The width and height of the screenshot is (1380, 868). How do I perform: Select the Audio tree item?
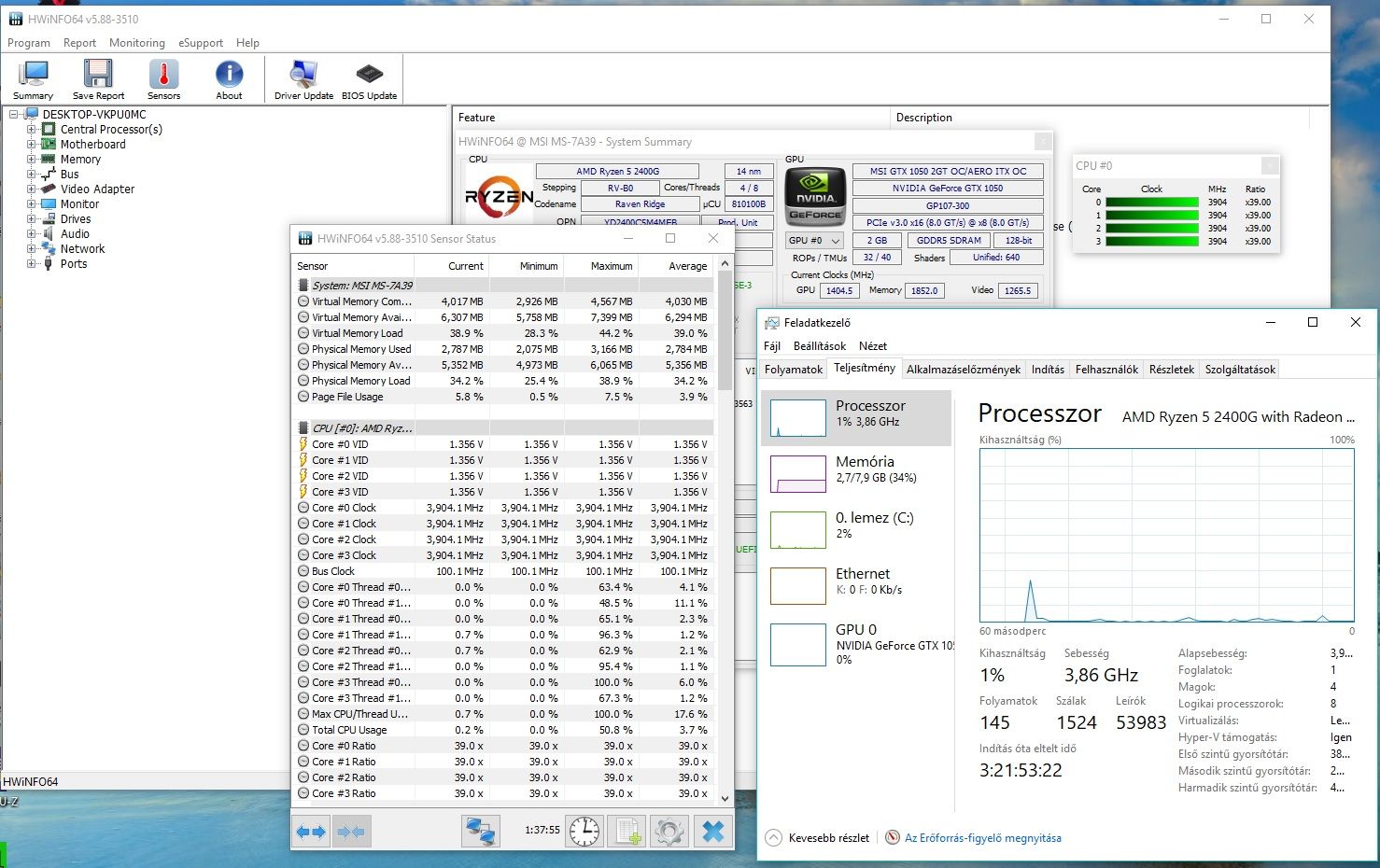click(x=76, y=234)
